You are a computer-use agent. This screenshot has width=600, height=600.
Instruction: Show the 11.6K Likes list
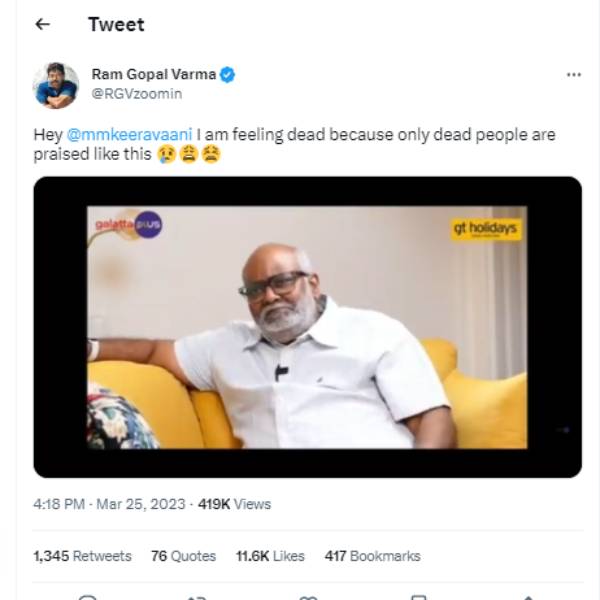[268, 556]
